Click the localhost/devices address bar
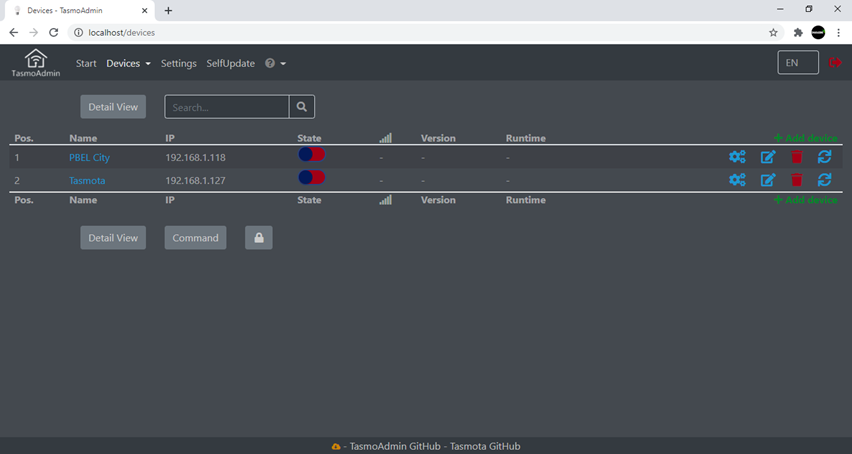This screenshot has width=852, height=454. [424, 33]
